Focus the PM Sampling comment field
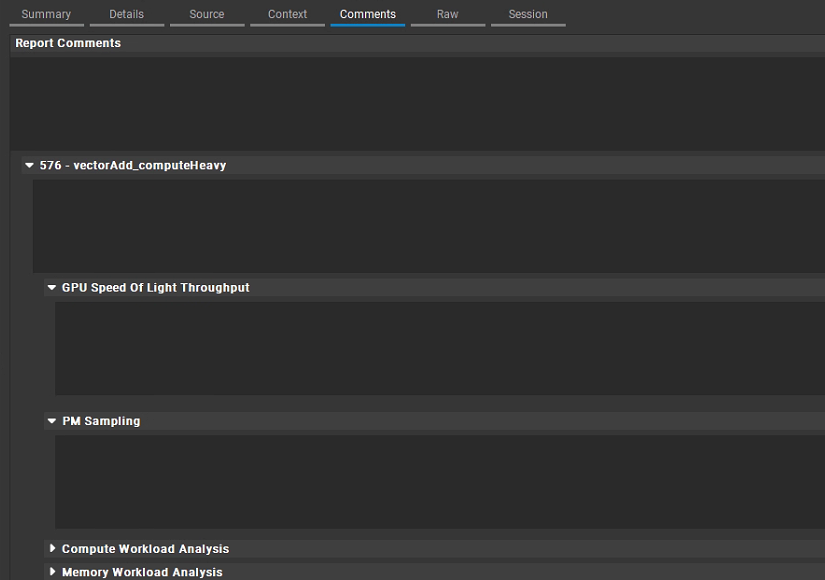This screenshot has width=825, height=580. point(438,482)
